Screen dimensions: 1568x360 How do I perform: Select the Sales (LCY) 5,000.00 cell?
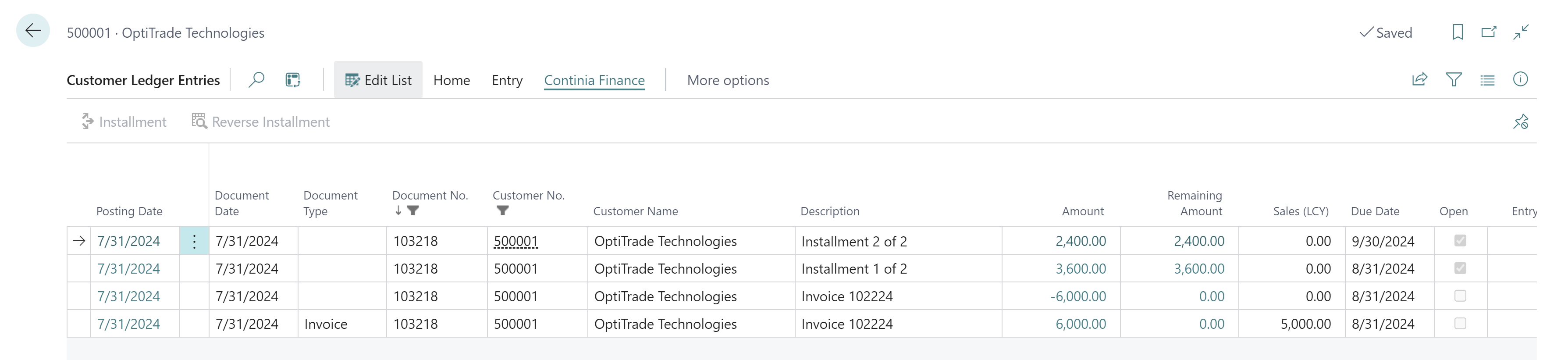pyautogui.click(x=1292, y=324)
